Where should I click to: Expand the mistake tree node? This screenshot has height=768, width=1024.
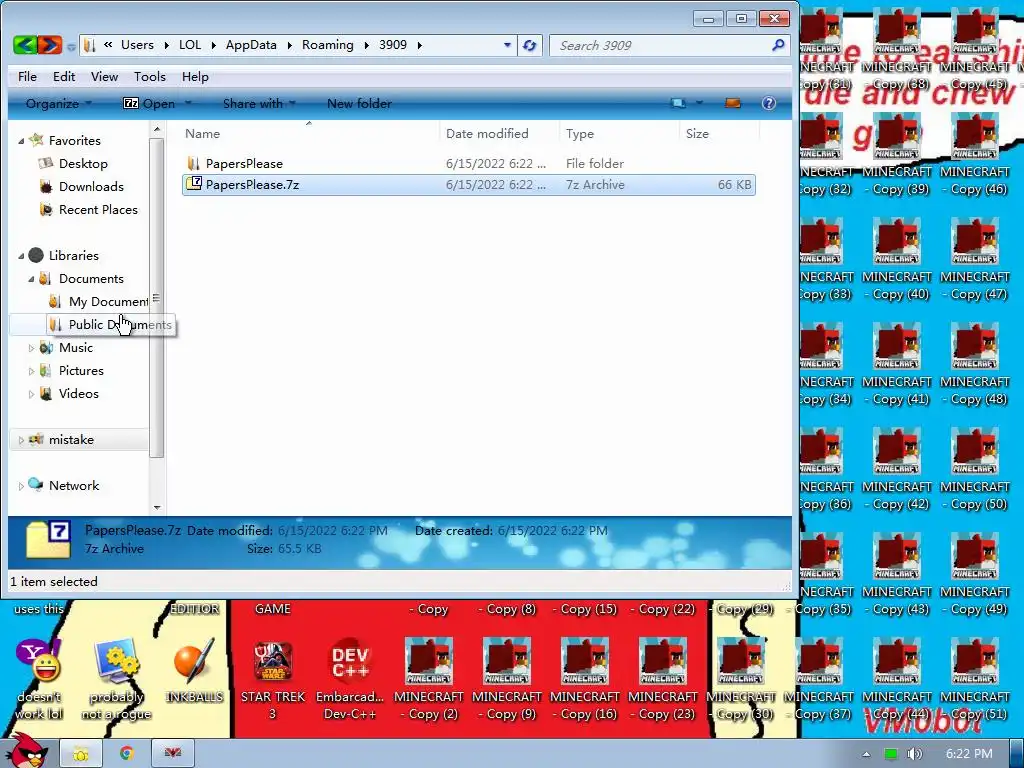(21, 440)
